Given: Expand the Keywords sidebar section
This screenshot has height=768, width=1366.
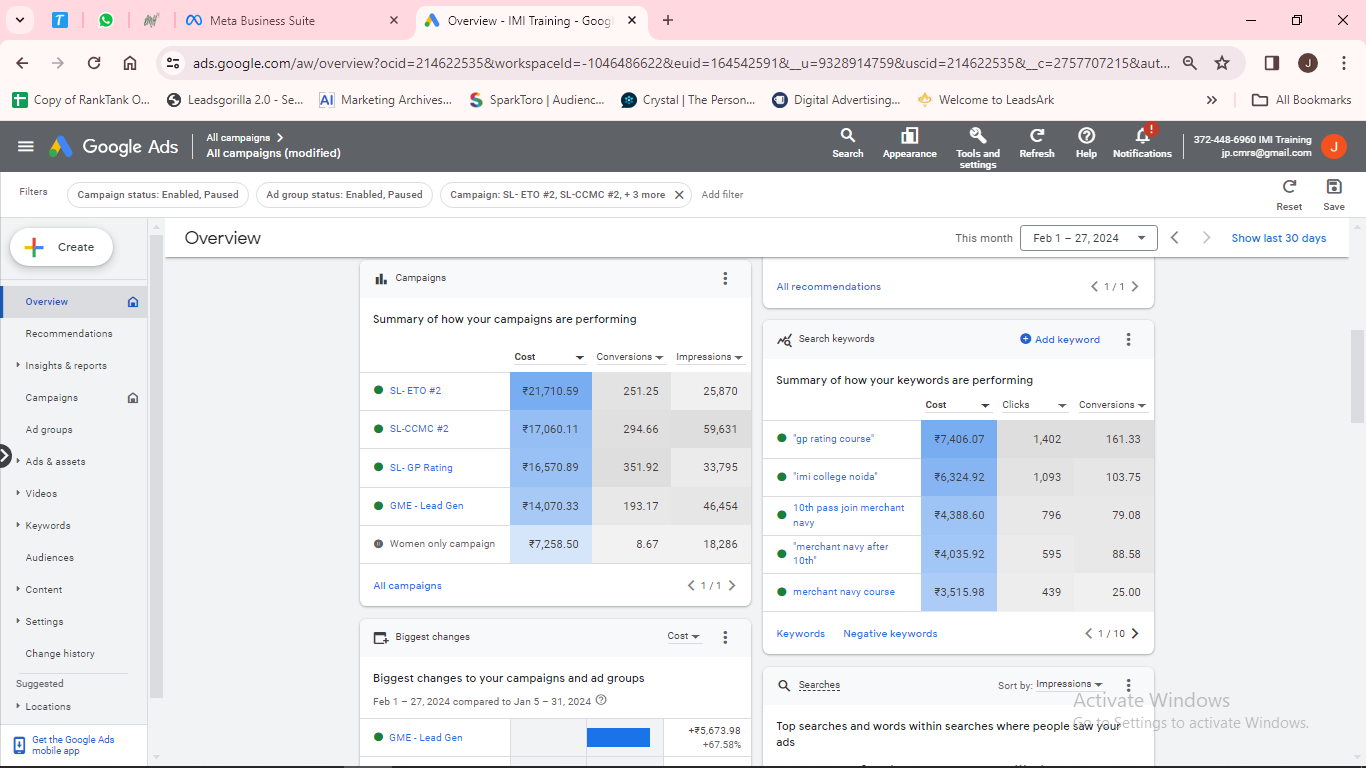Looking at the screenshot, I should point(48,526).
